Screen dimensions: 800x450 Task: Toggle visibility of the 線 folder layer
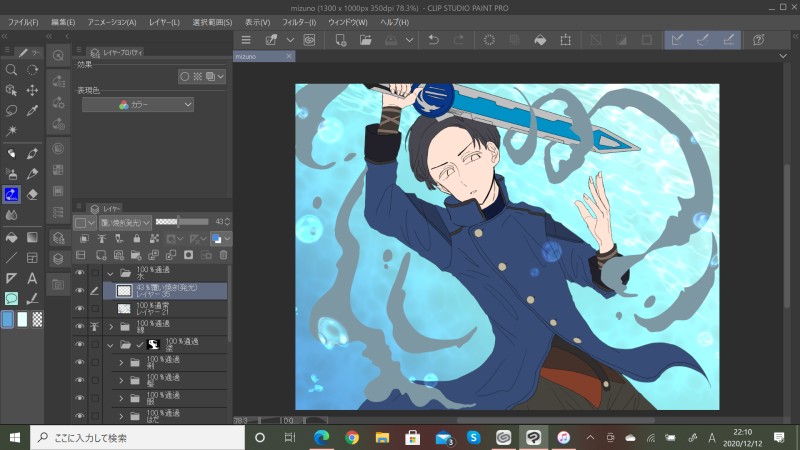[80, 327]
